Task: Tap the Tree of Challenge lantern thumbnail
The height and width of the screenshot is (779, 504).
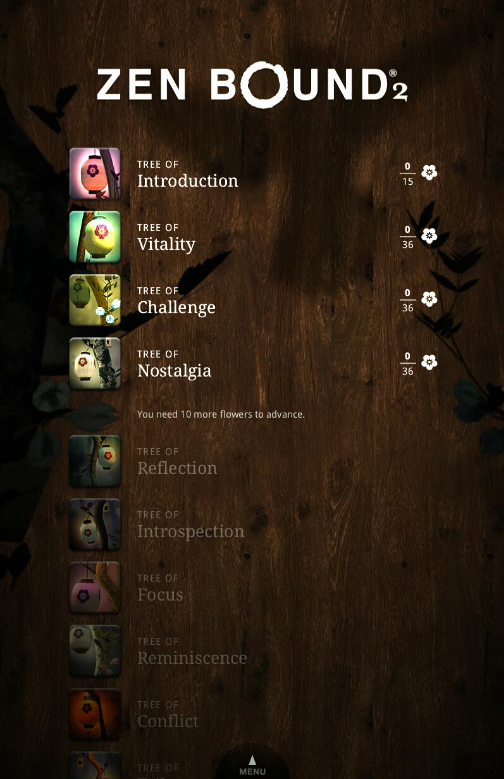Action: pos(94,300)
